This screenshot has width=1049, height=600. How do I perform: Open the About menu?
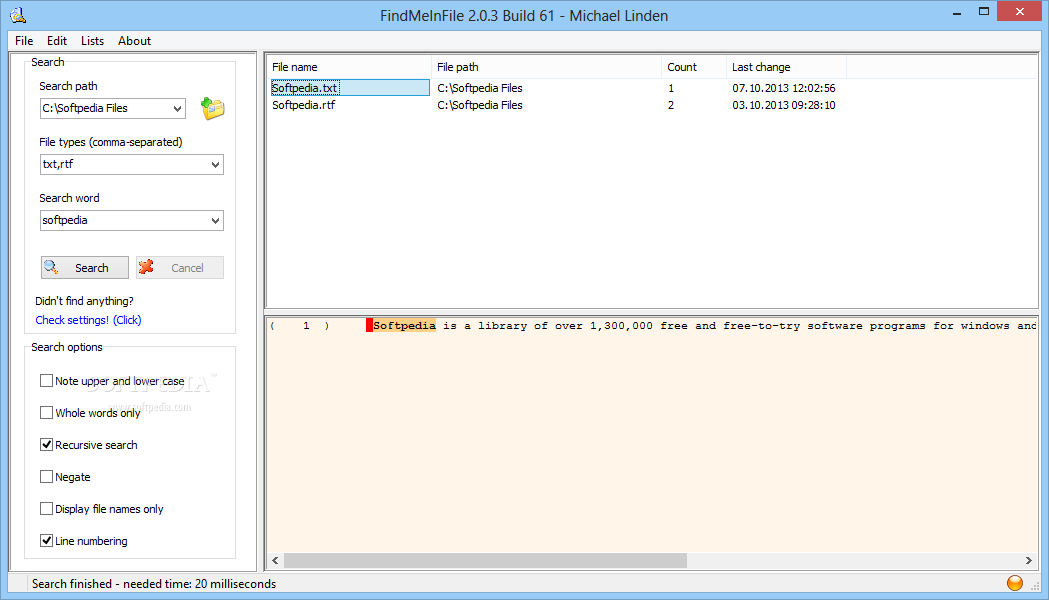point(134,41)
